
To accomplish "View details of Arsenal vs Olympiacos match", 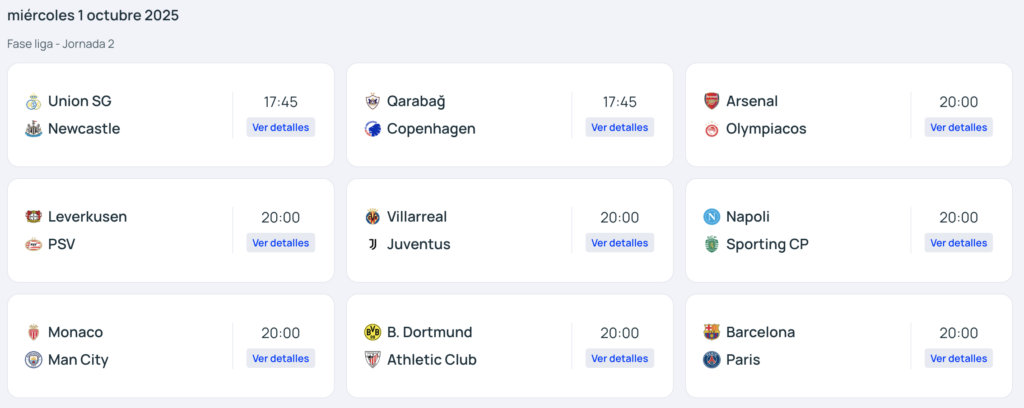I will pyautogui.click(x=959, y=127).
